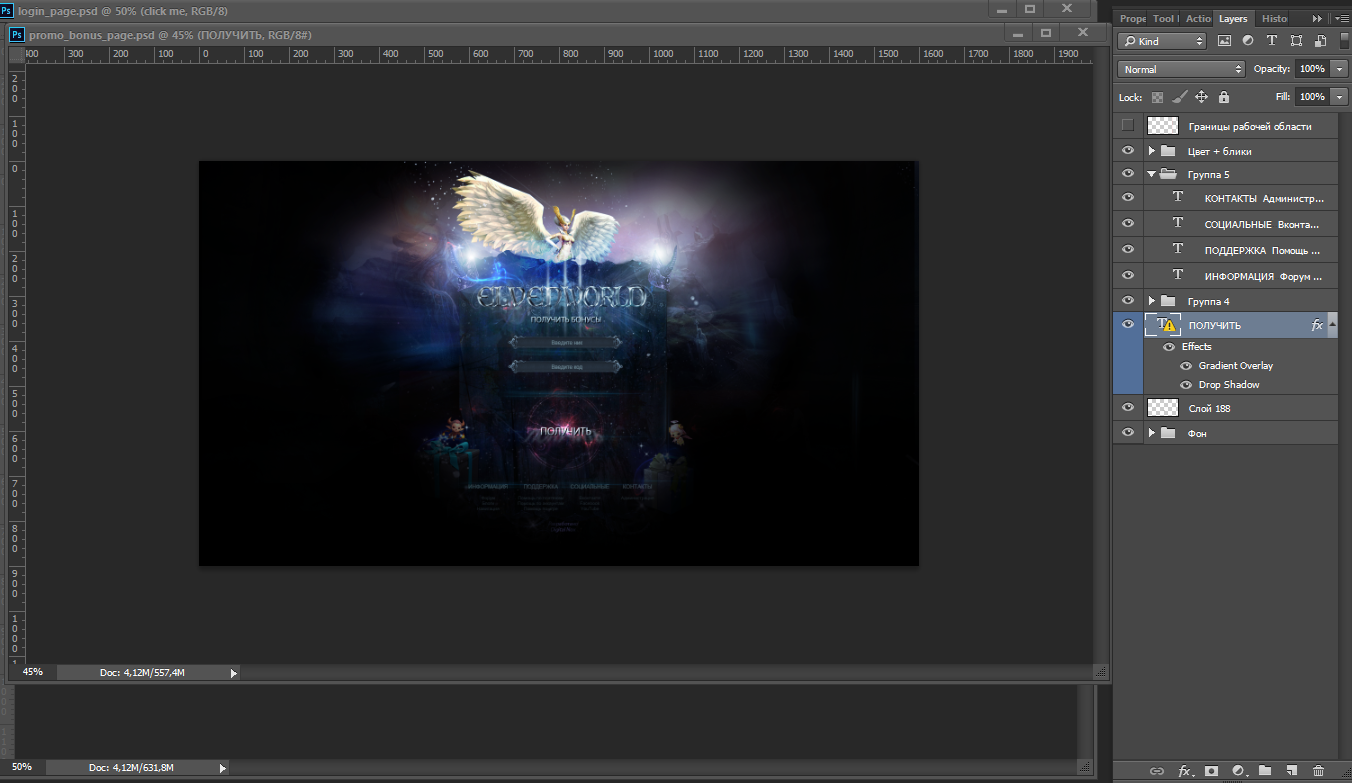
Task: Filter layers by smart objects
Action: [1320, 41]
